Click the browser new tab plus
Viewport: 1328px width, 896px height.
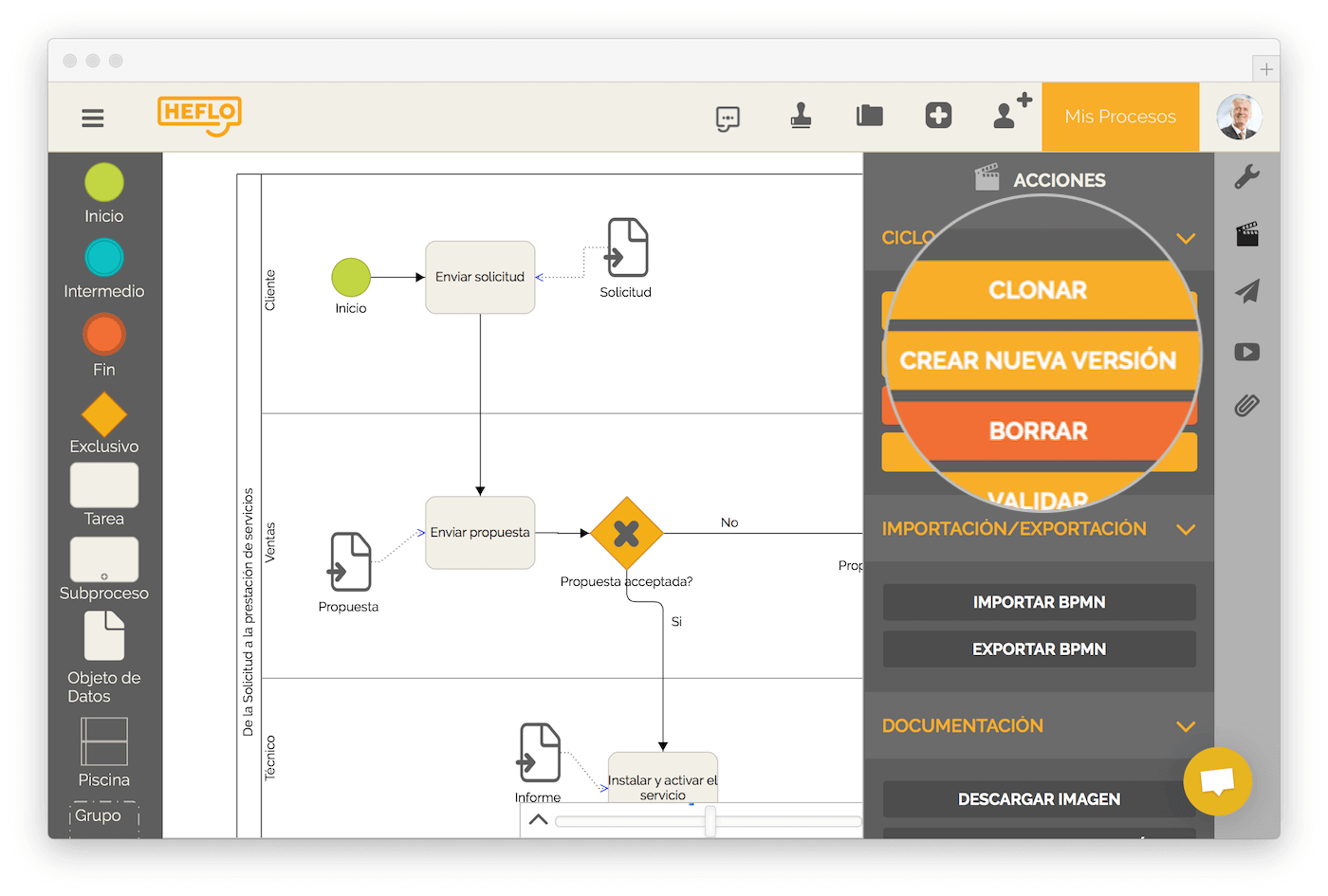[1266, 69]
